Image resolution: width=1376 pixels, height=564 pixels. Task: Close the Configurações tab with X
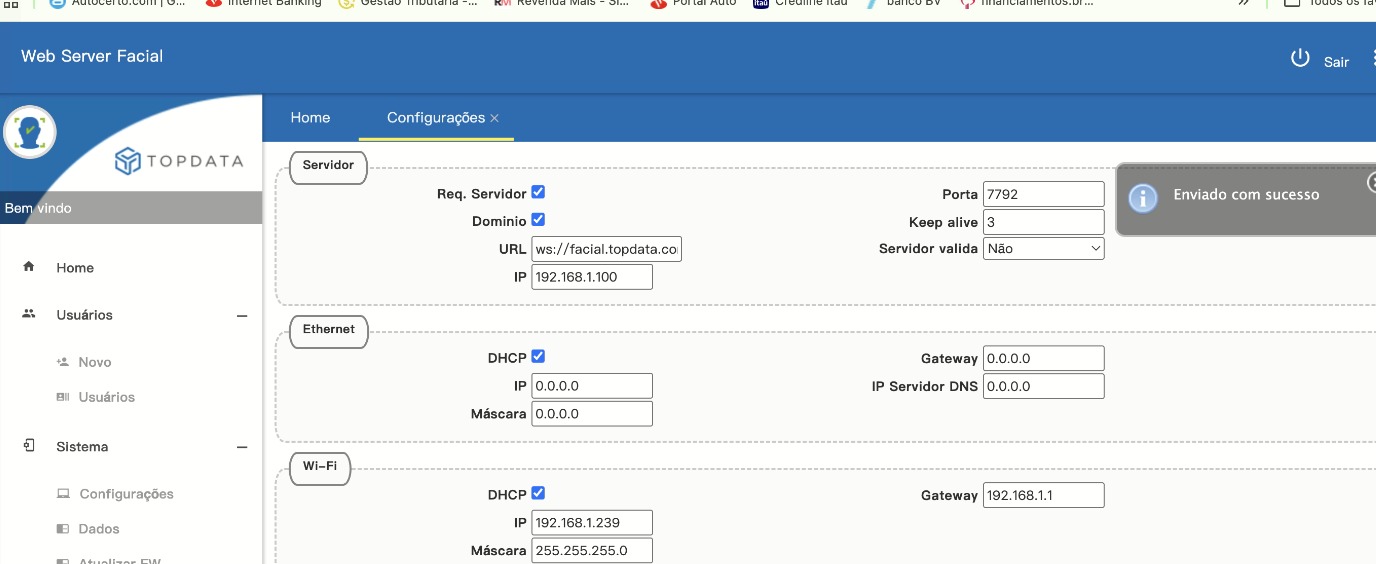coord(494,118)
